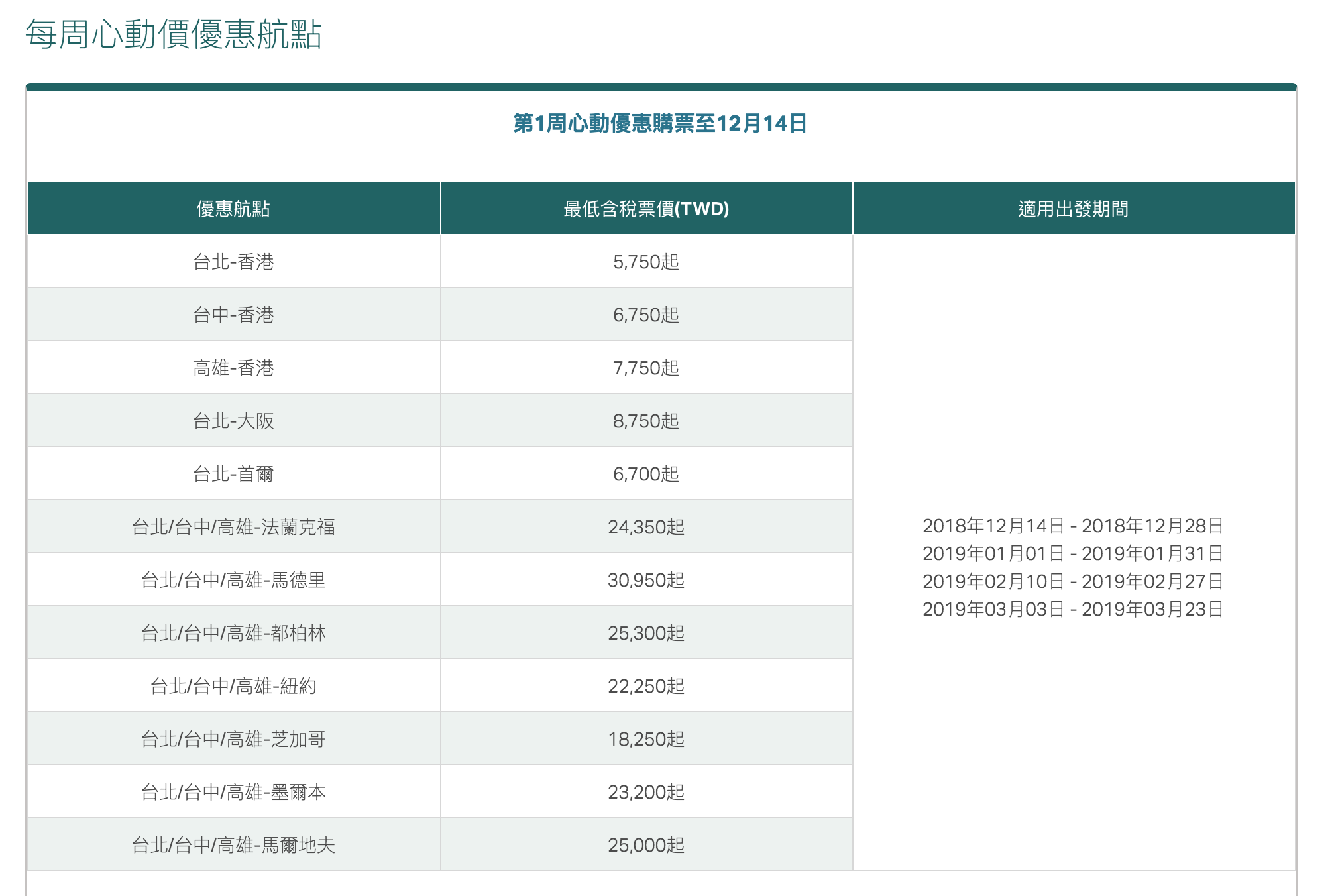Click the 6,750起 price
The width and height of the screenshot is (1336, 896).
tap(646, 315)
